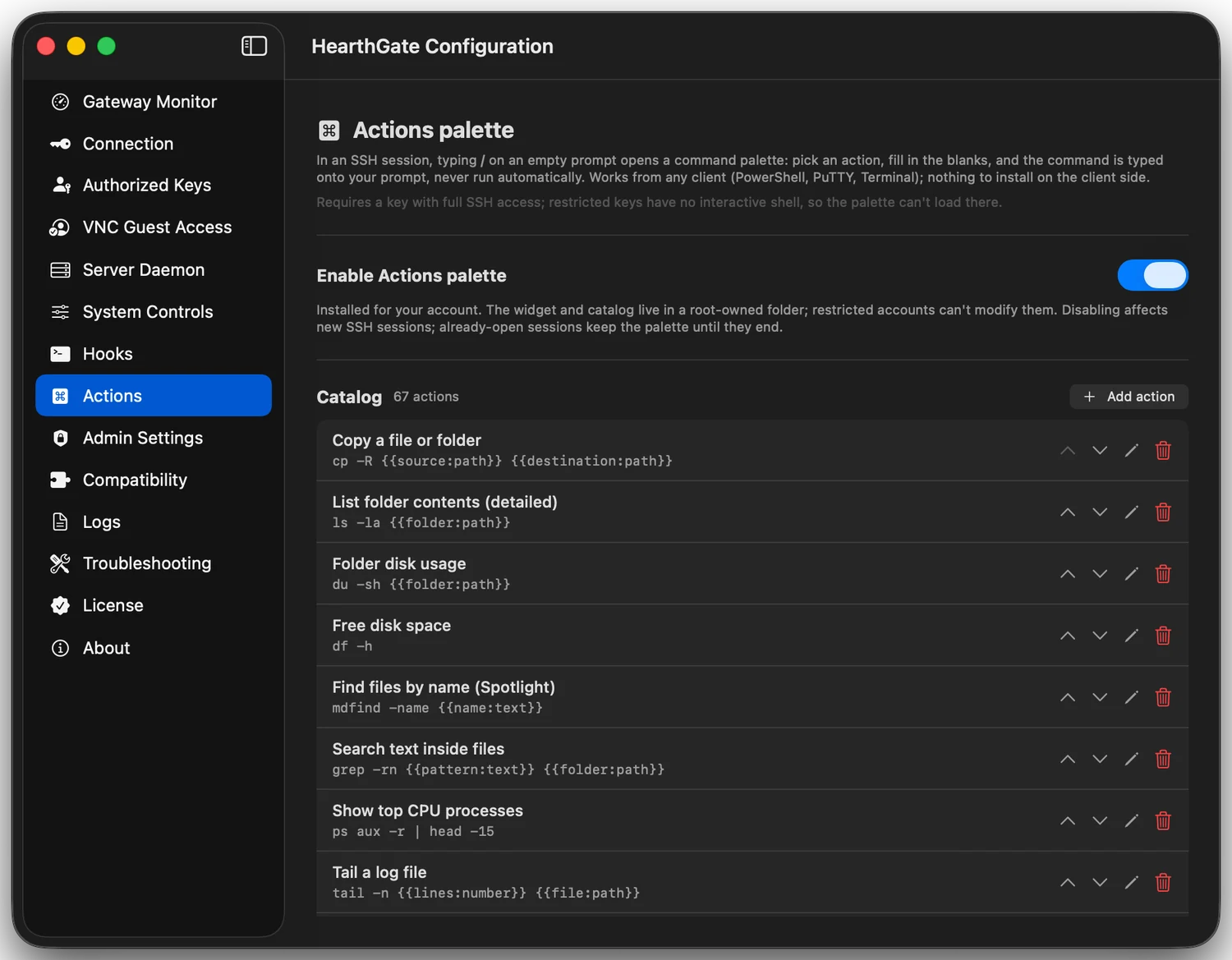This screenshot has height=960, width=1232.
Task: Open the About page
Action: pos(154,648)
